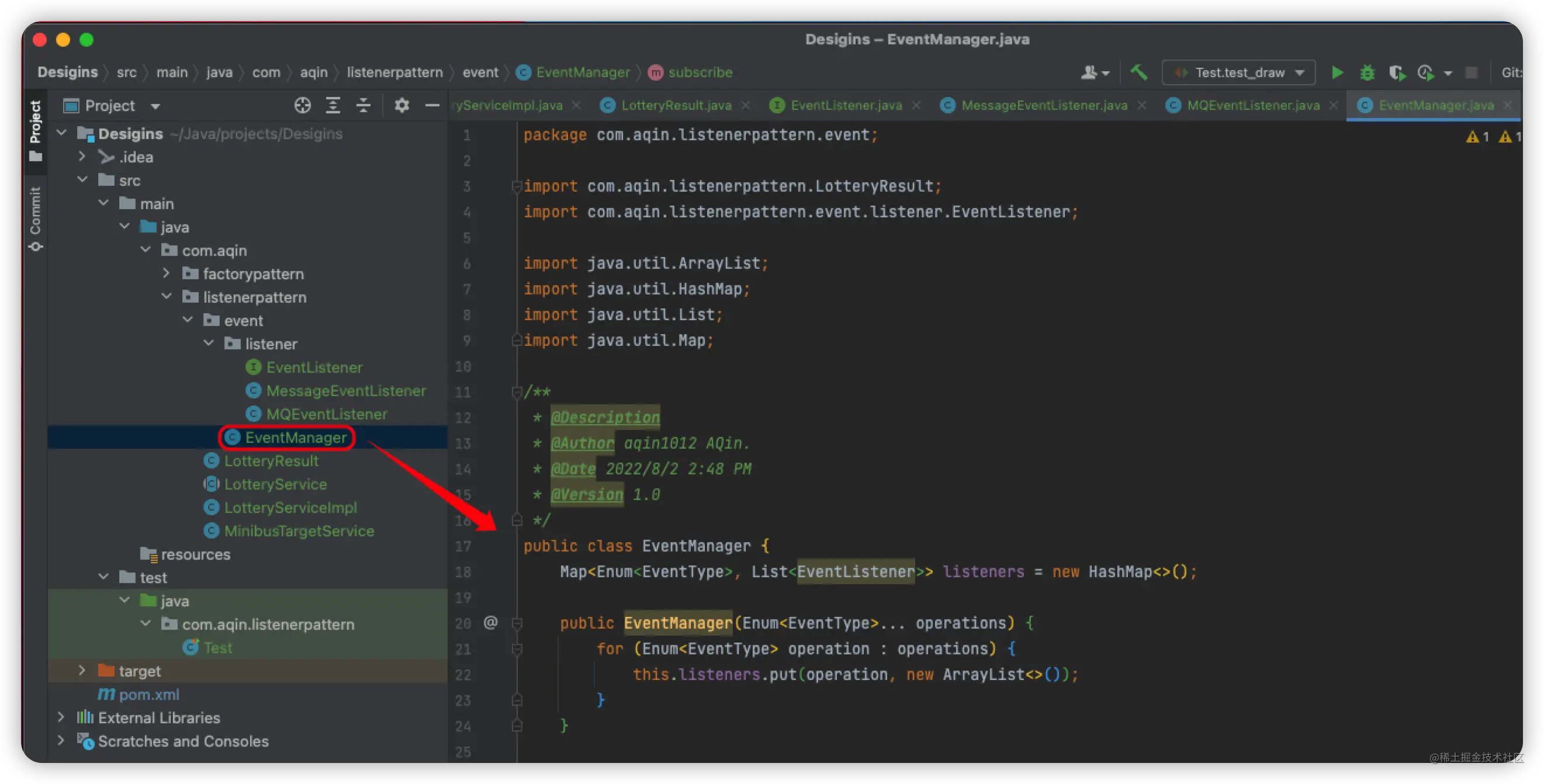Expand the factorypattern package

(166, 273)
